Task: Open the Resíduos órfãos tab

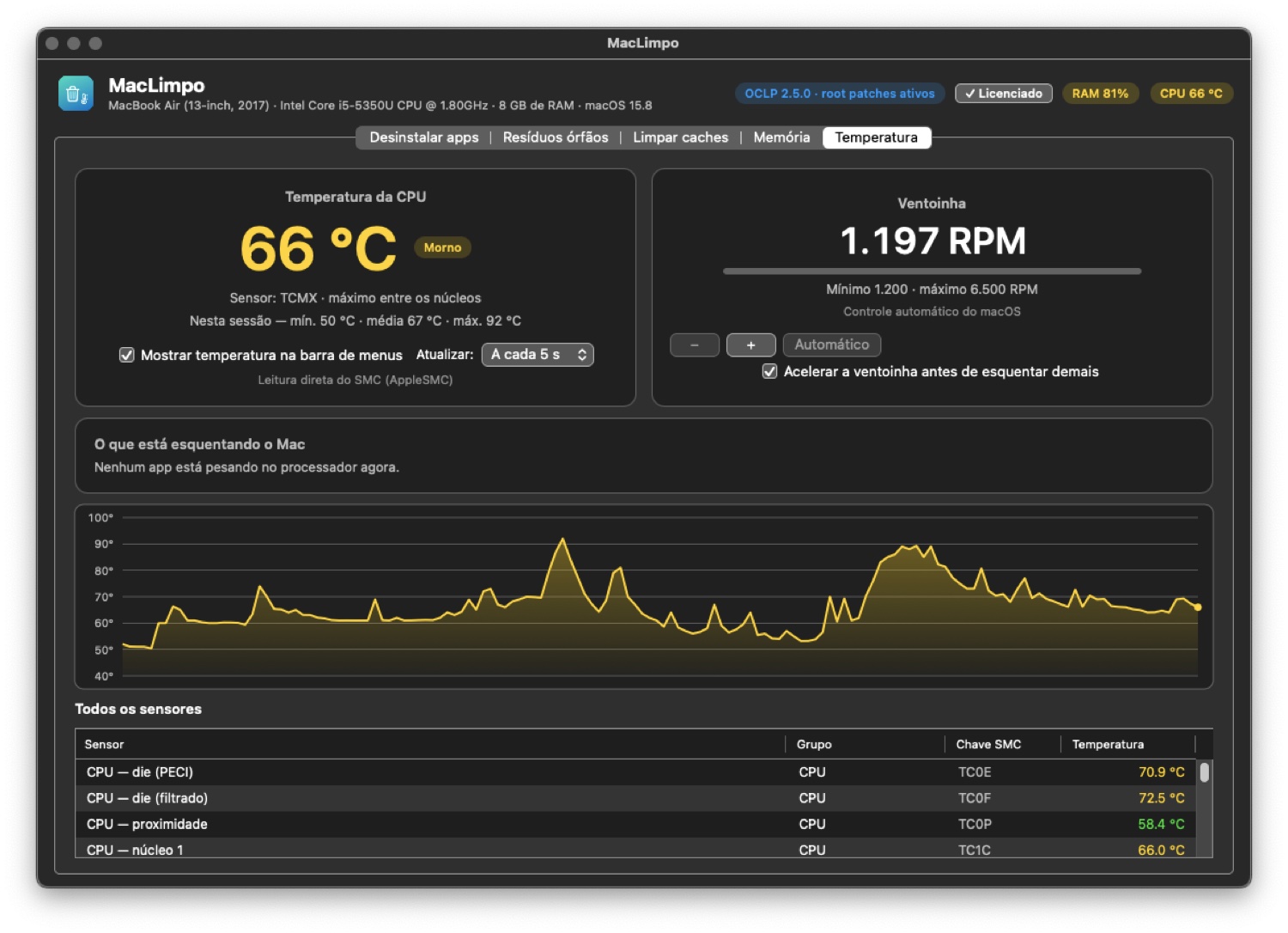Action: [x=556, y=137]
